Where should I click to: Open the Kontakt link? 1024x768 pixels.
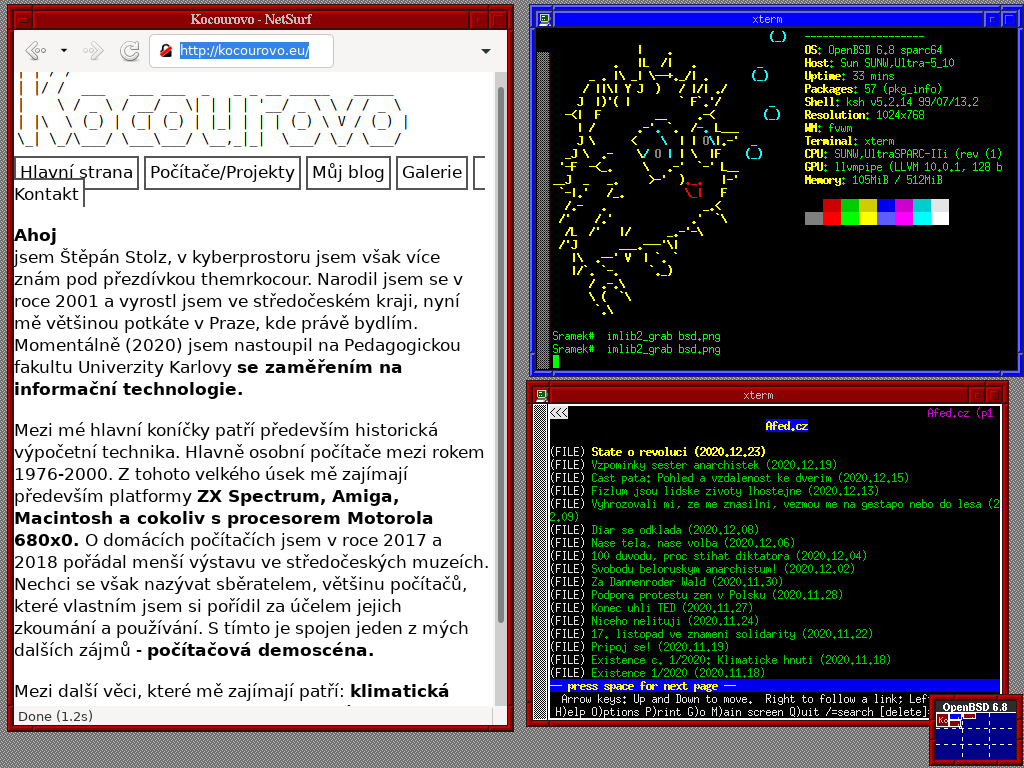click(x=46, y=194)
